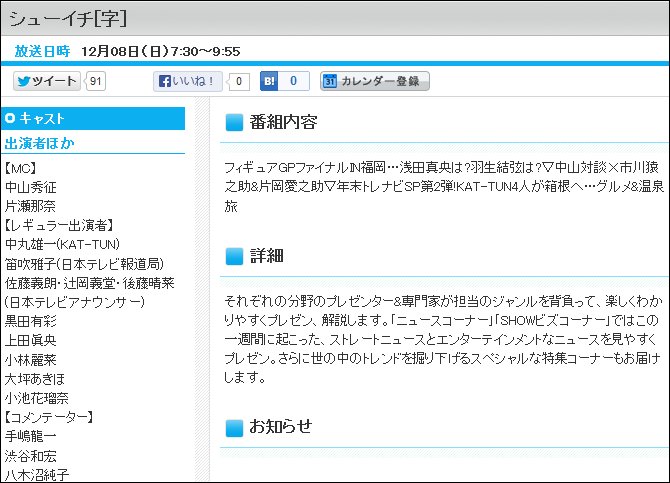Click the name 中山秀征

point(30,187)
